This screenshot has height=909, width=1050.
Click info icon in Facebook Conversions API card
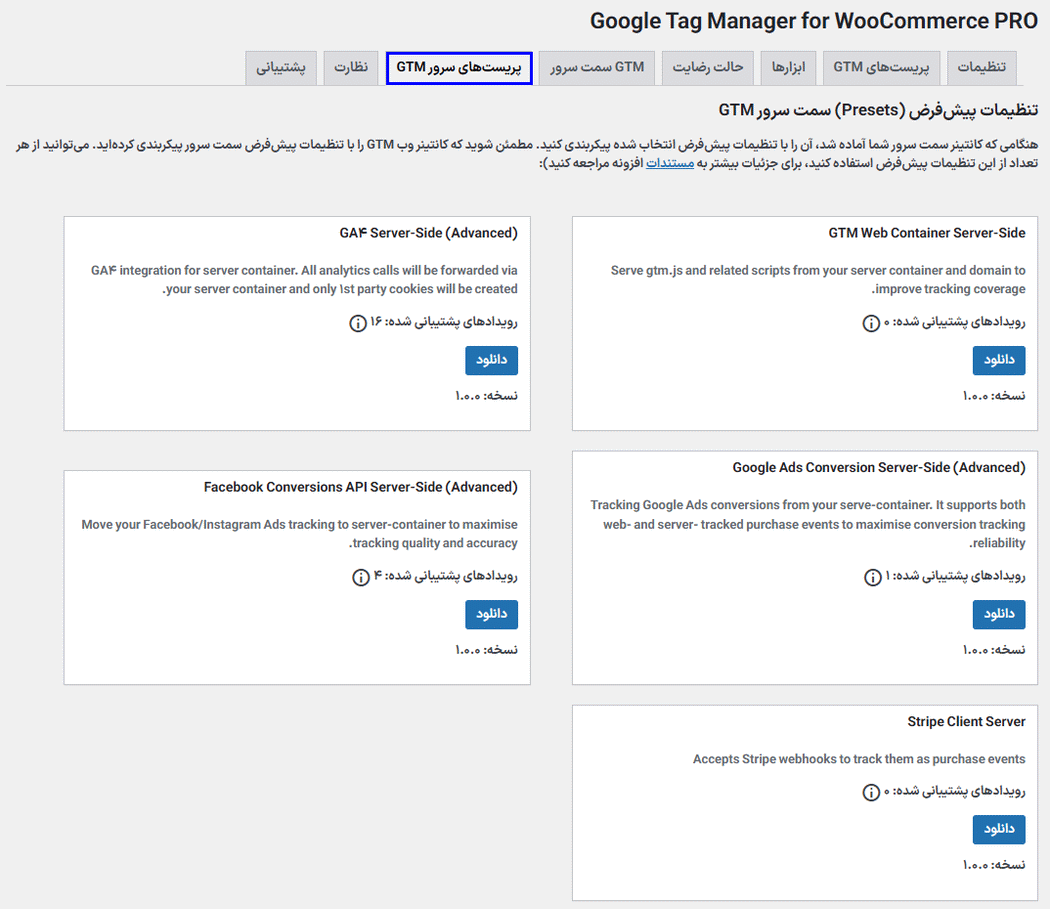point(361,577)
